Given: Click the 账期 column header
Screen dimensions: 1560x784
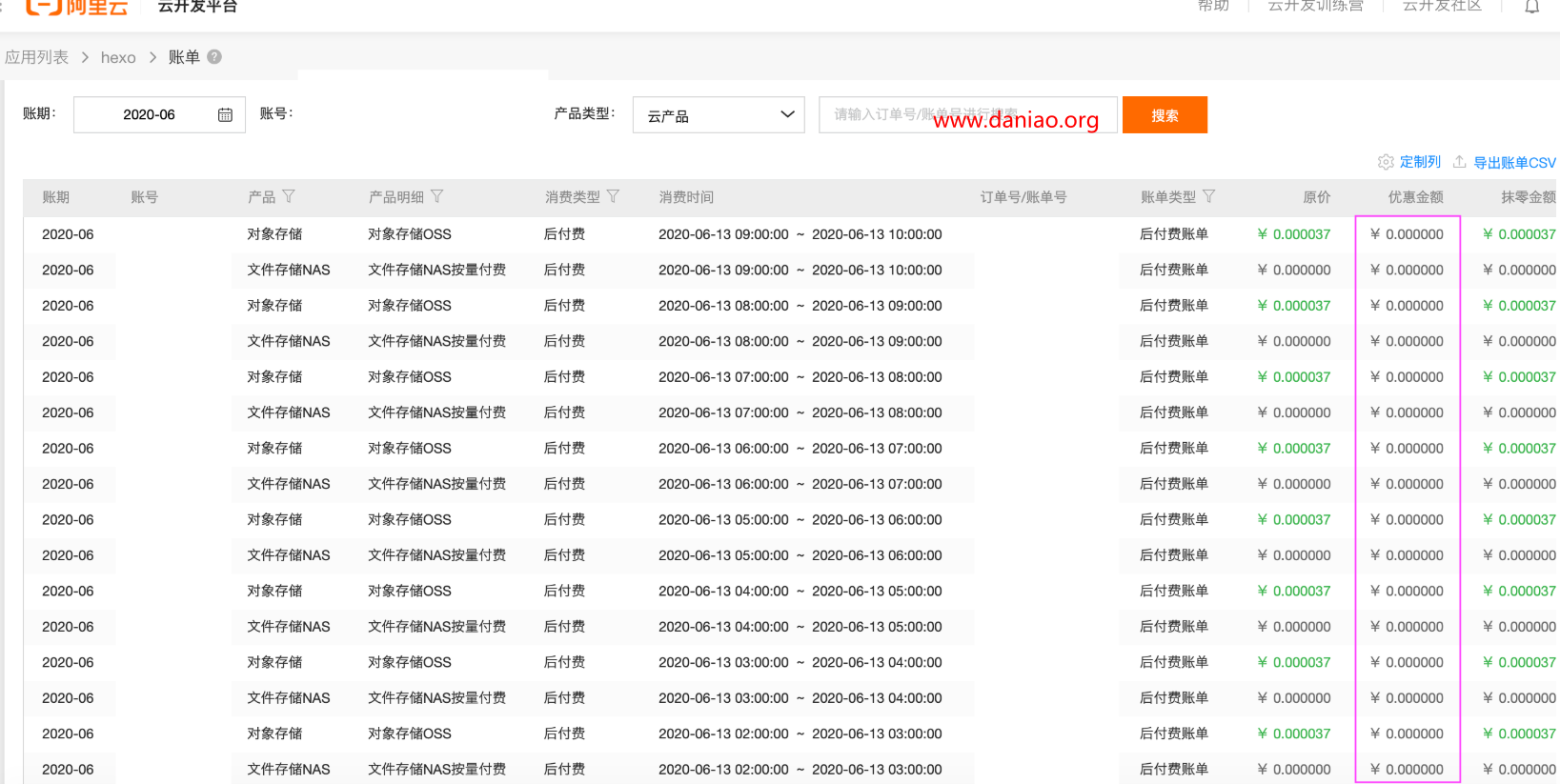Looking at the screenshot, I should pos(55,197).
